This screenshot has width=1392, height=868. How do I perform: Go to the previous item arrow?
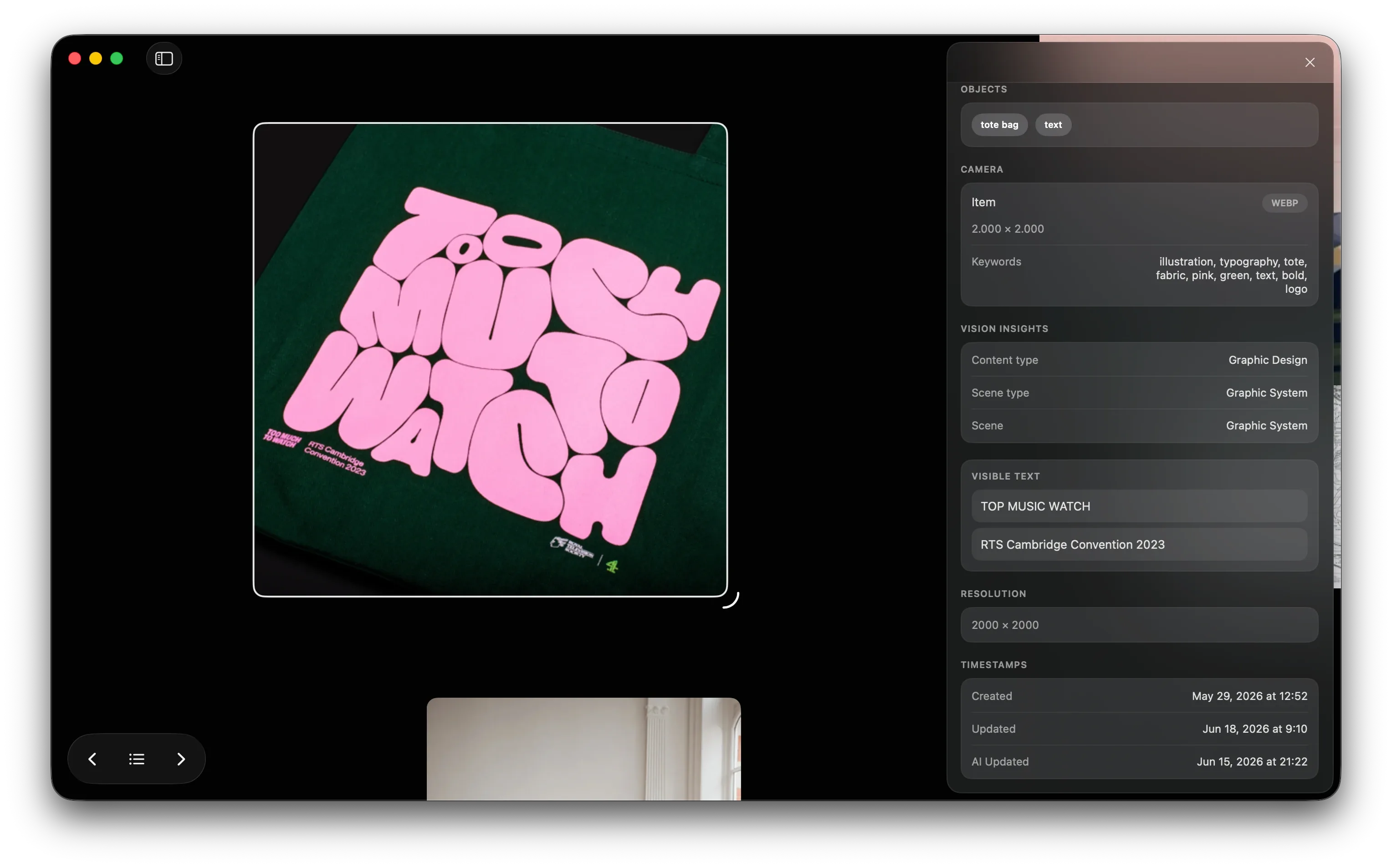(92, 759)
